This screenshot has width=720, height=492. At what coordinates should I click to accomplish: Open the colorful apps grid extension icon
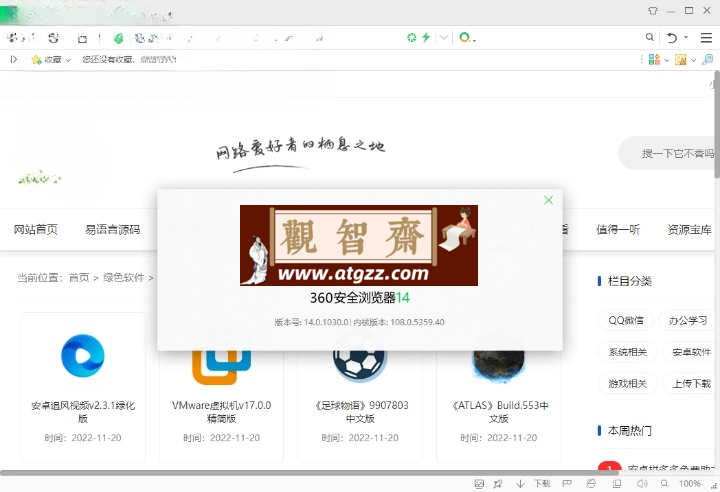(654, 59)
